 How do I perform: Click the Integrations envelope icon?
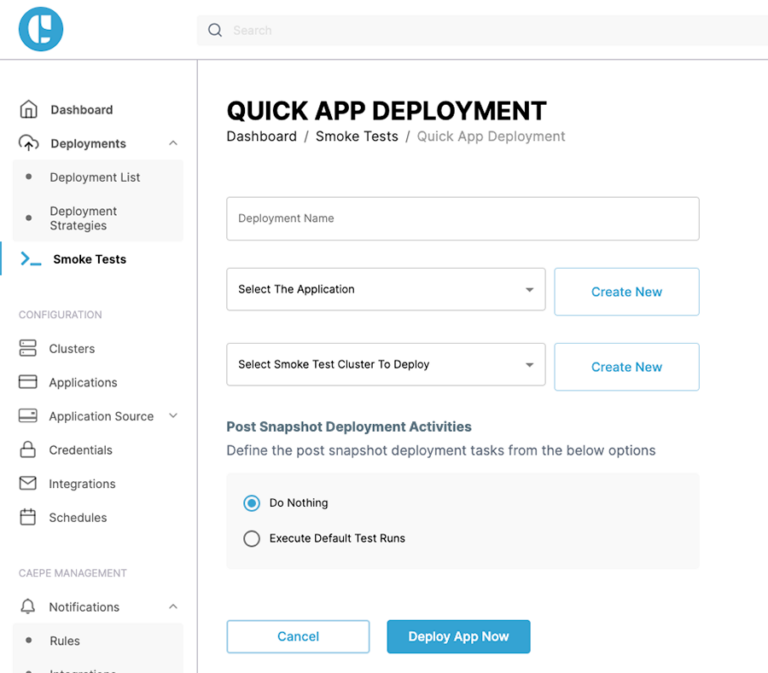[x=28, y=484]
